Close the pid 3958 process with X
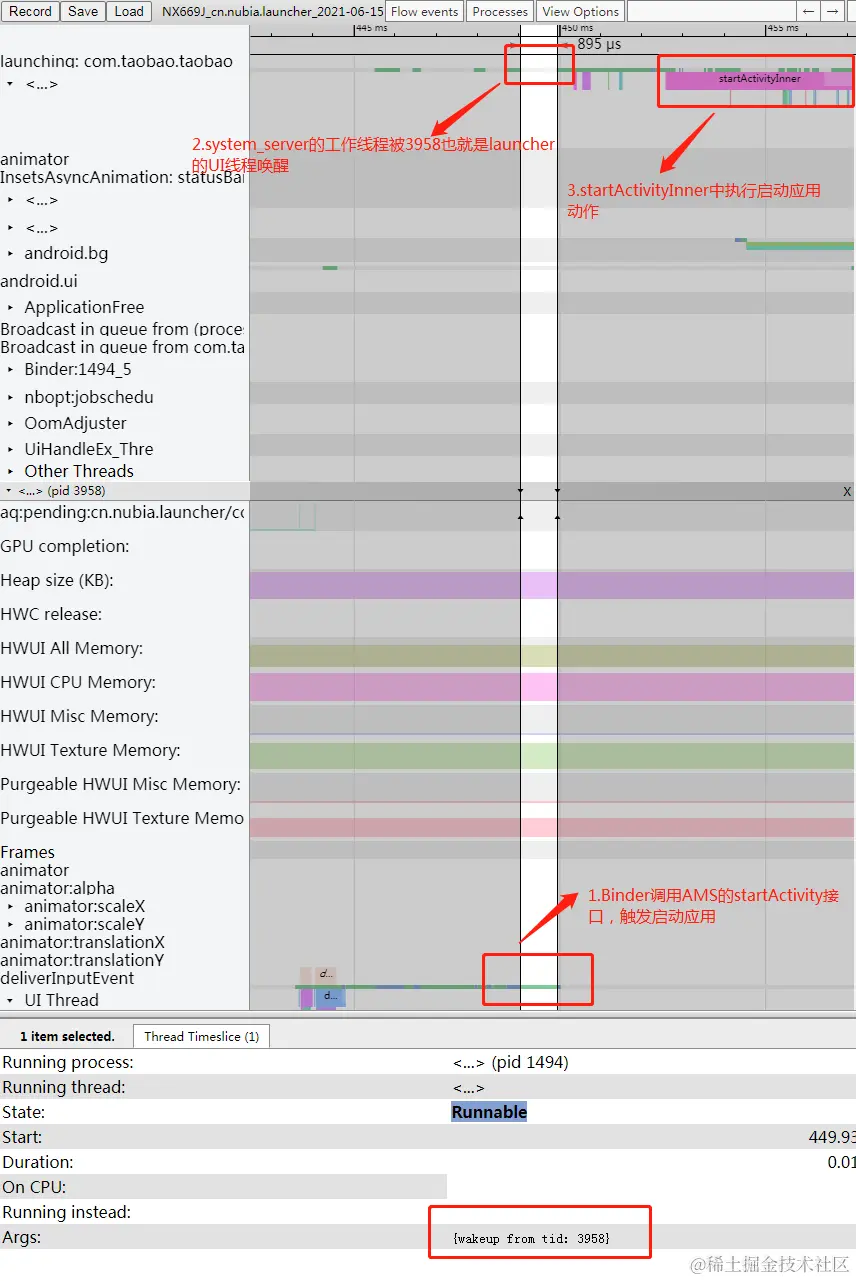Image resolution: width=856 pixels, height=1281 pixels. [847, 491]
